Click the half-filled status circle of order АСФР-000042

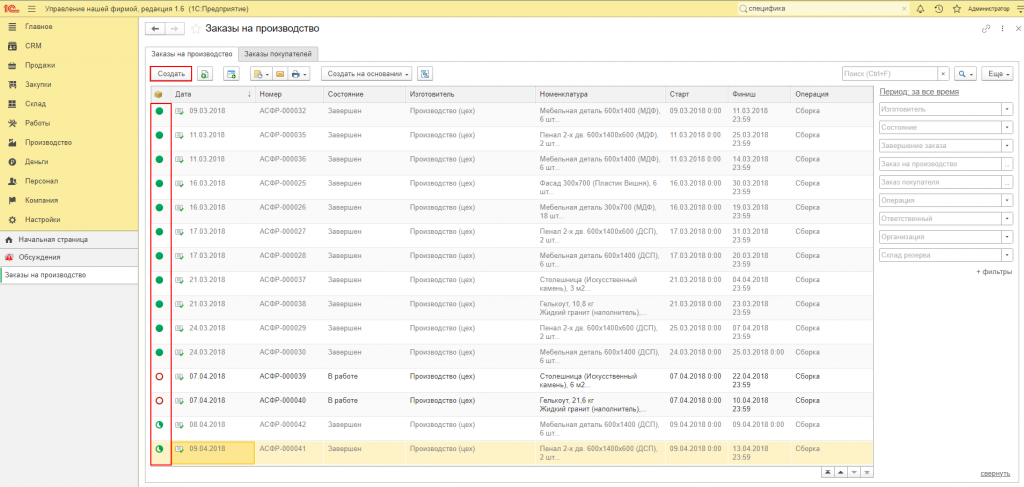(x=159, y=425)
